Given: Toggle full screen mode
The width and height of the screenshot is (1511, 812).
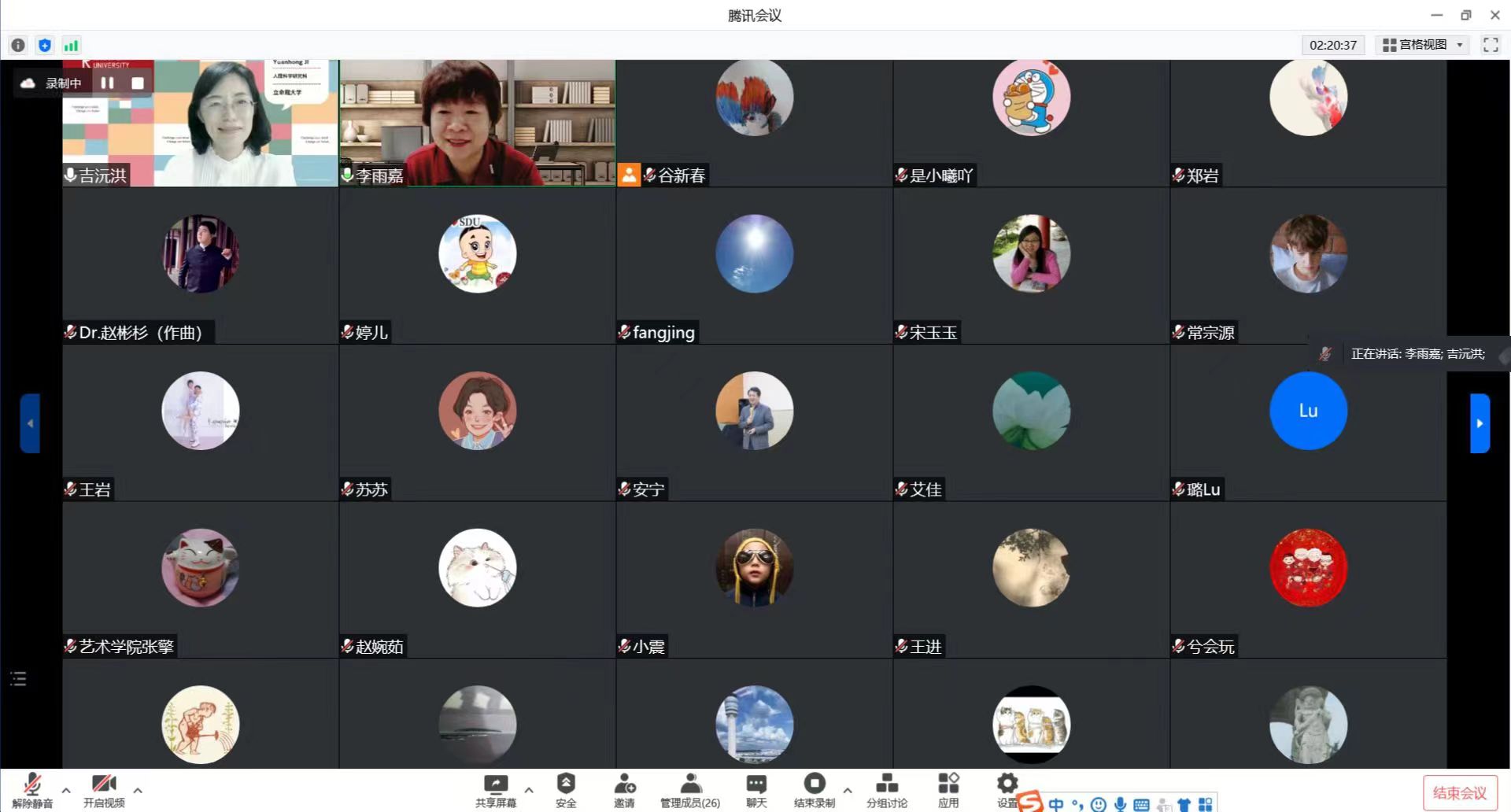Looking at the screenshot, I should point(1491,45).
